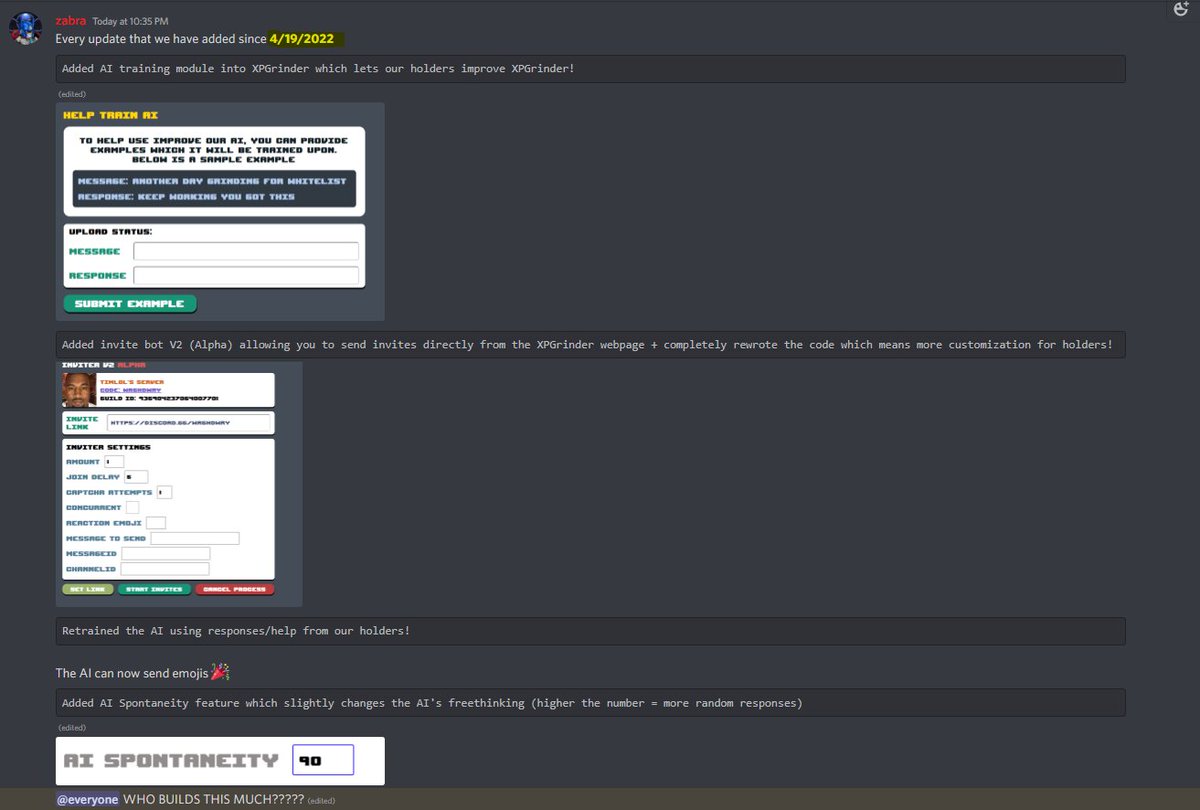The image size is (1200, 810).
Task: Open the Help Train AI image
Action: (220, 212)
